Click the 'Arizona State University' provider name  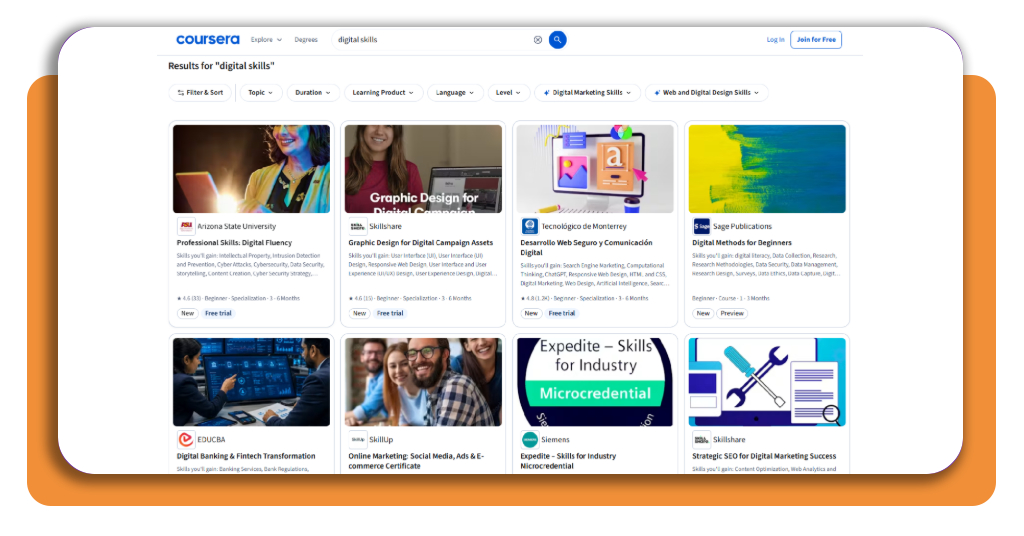coord(236,227)
